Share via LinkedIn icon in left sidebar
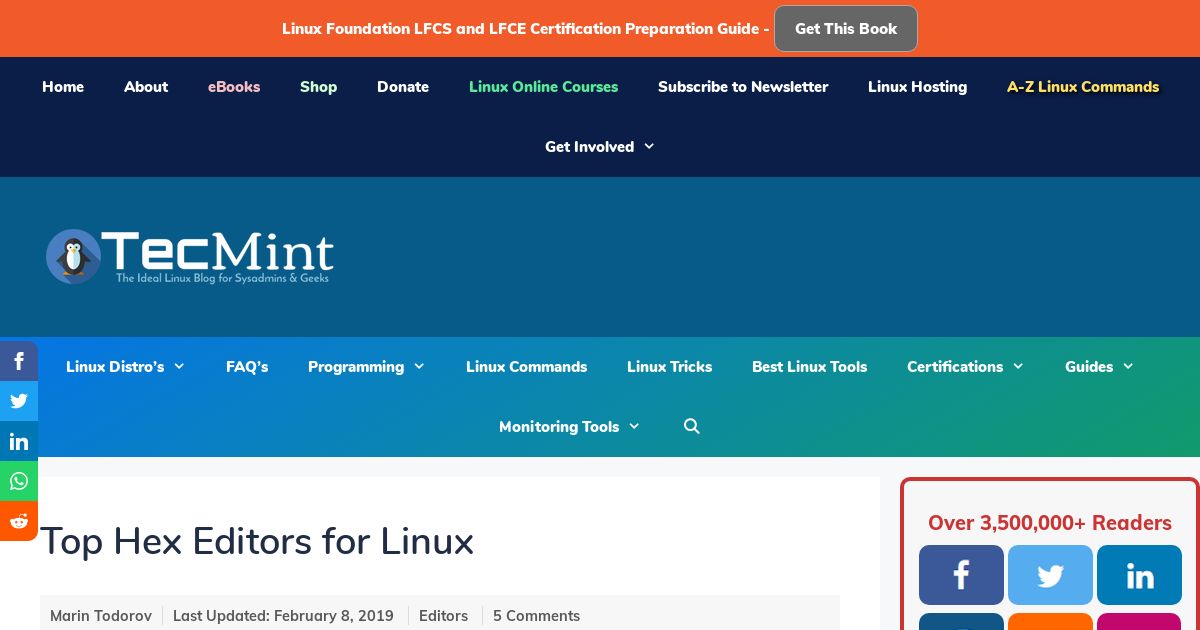Image resolution: width=1200 pixels, height=630 pixels. click(19, 441)
